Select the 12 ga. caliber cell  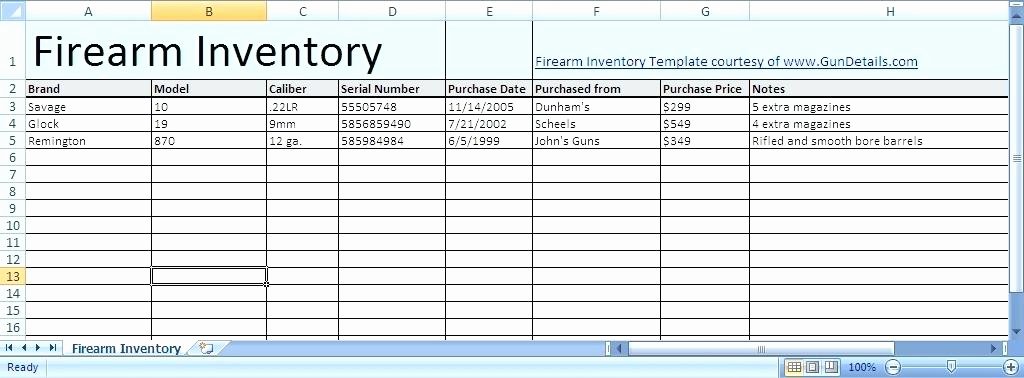coord(302,140)
